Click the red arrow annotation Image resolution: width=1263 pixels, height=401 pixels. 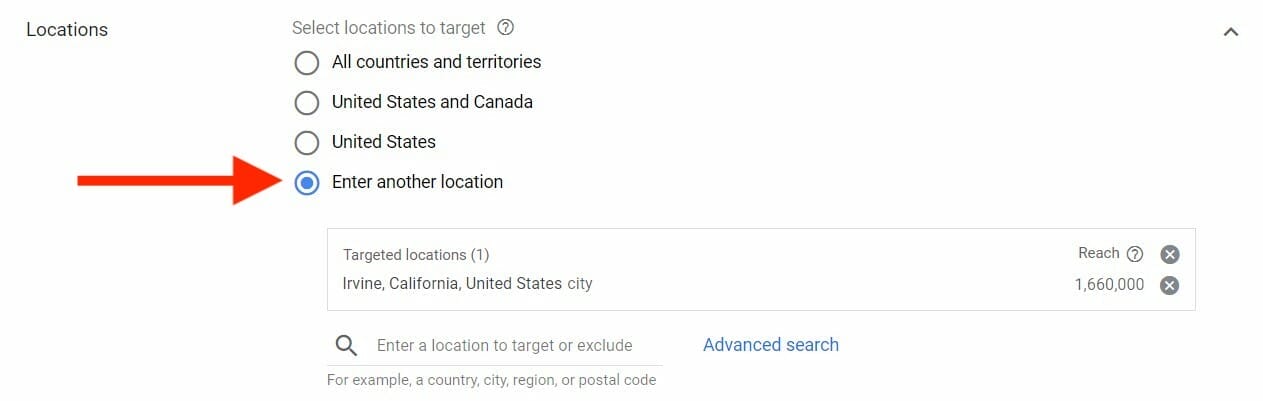point(182,181)
